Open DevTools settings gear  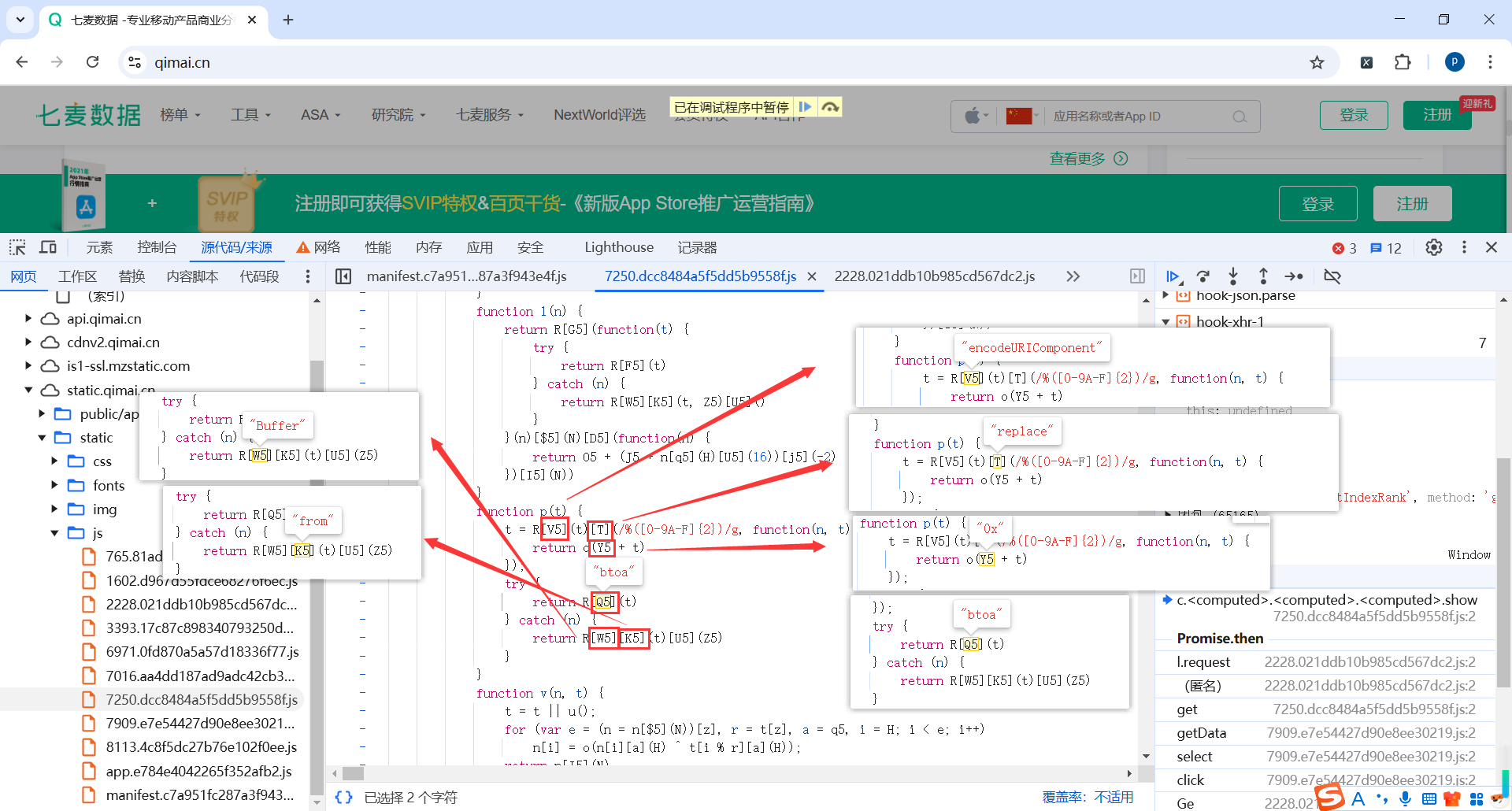(x=1434, y=247)
